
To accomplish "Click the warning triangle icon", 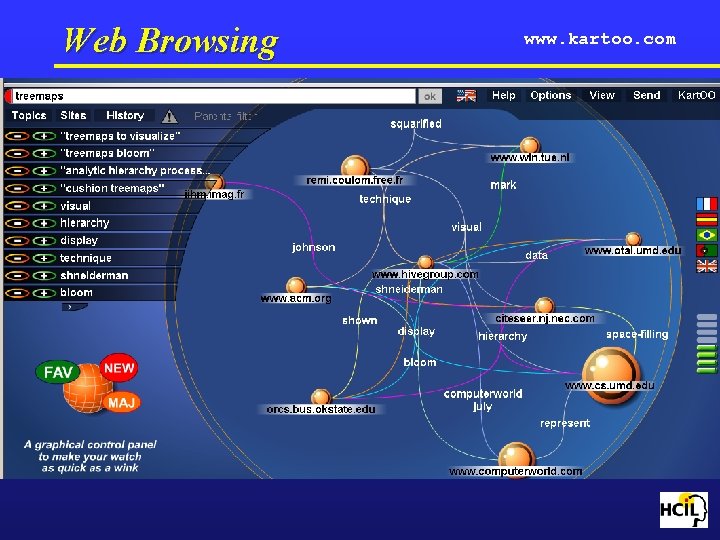I will (x=170, y=117).
